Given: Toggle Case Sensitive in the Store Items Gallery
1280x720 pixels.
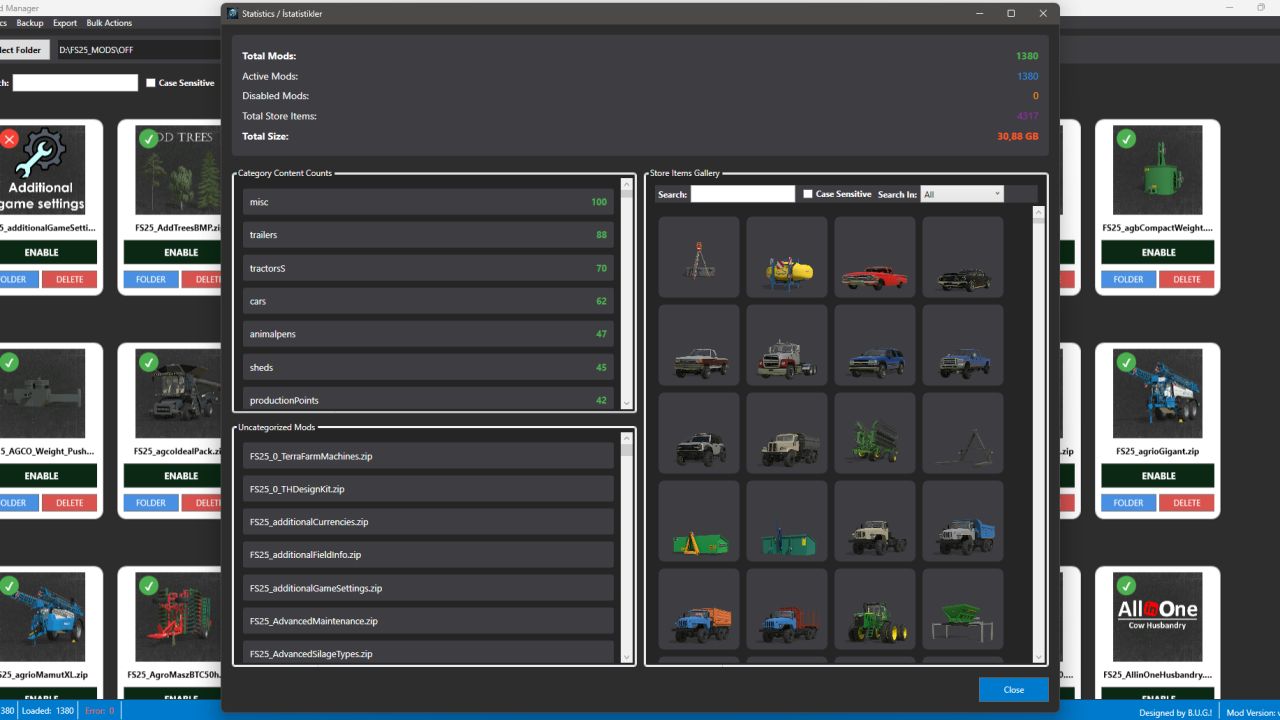Looking at the screenshot, I should pos(810,193).
